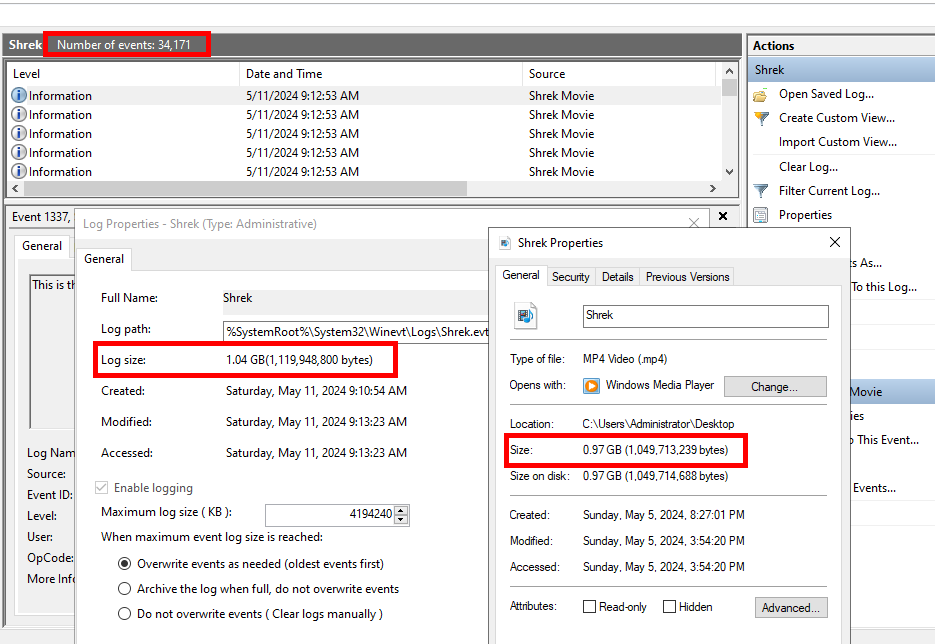This screenshot has height=644, width=935.
Task: Select the Shrek header in Actions pane
Action: pos(841,70)
